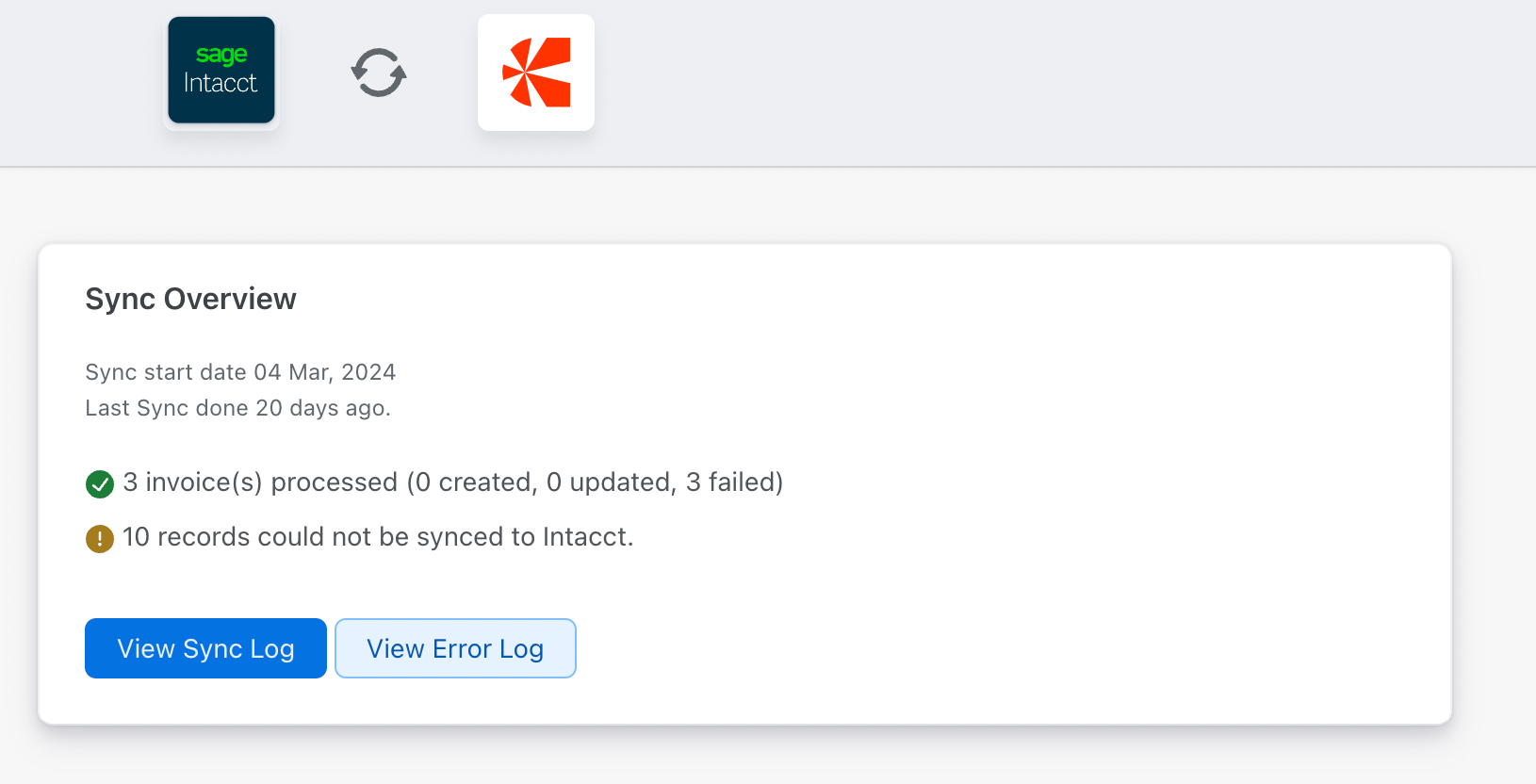Select the Sync Overview heading
This screenshot has height=784, width=1536.
pyautogui.click(x=190, y=299)
